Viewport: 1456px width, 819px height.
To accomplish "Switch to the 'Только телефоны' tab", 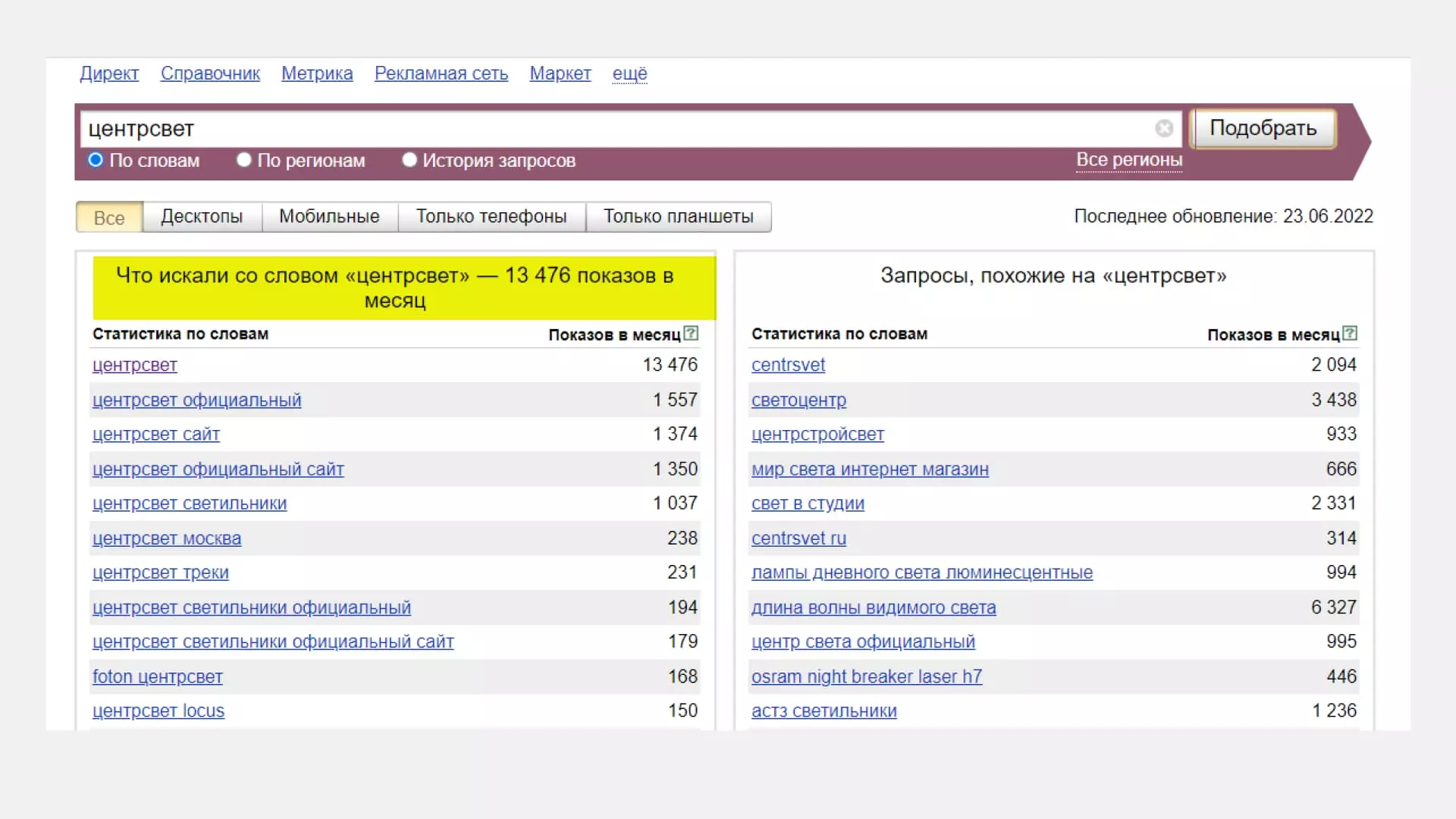I will [491, 217].
